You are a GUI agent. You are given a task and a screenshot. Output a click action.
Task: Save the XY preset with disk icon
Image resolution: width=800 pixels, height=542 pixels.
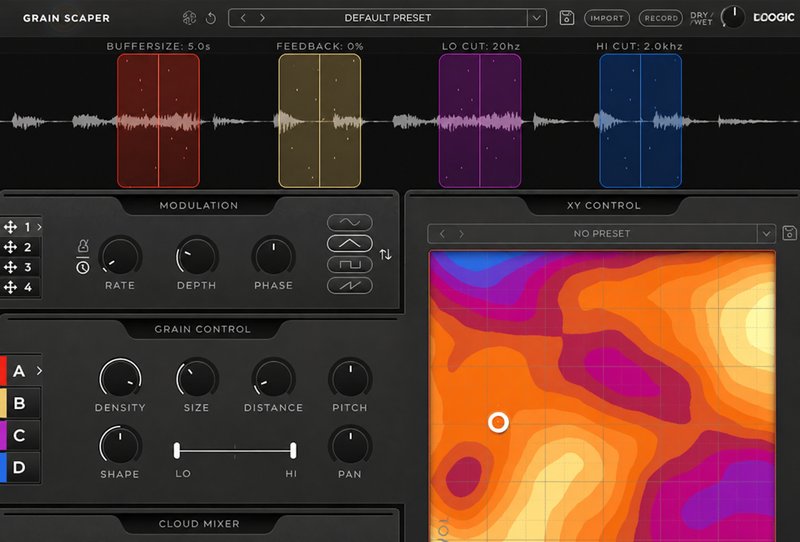click(x=790, y=233)
